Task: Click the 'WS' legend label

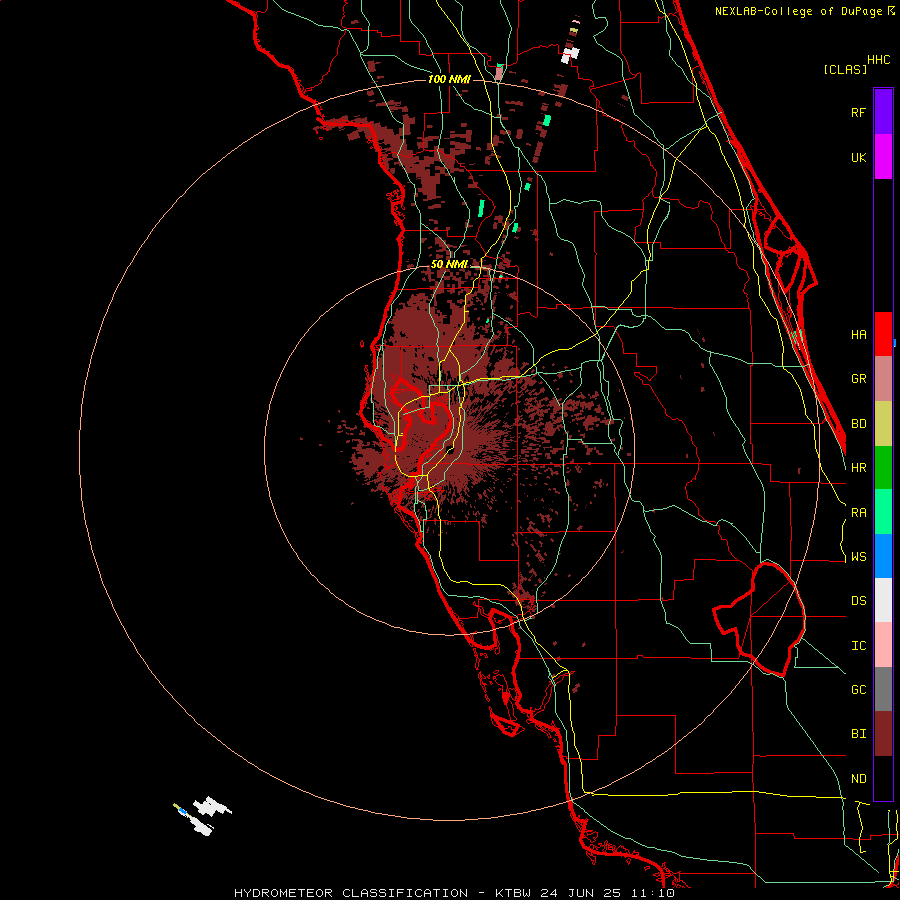Action: (859, 557)
